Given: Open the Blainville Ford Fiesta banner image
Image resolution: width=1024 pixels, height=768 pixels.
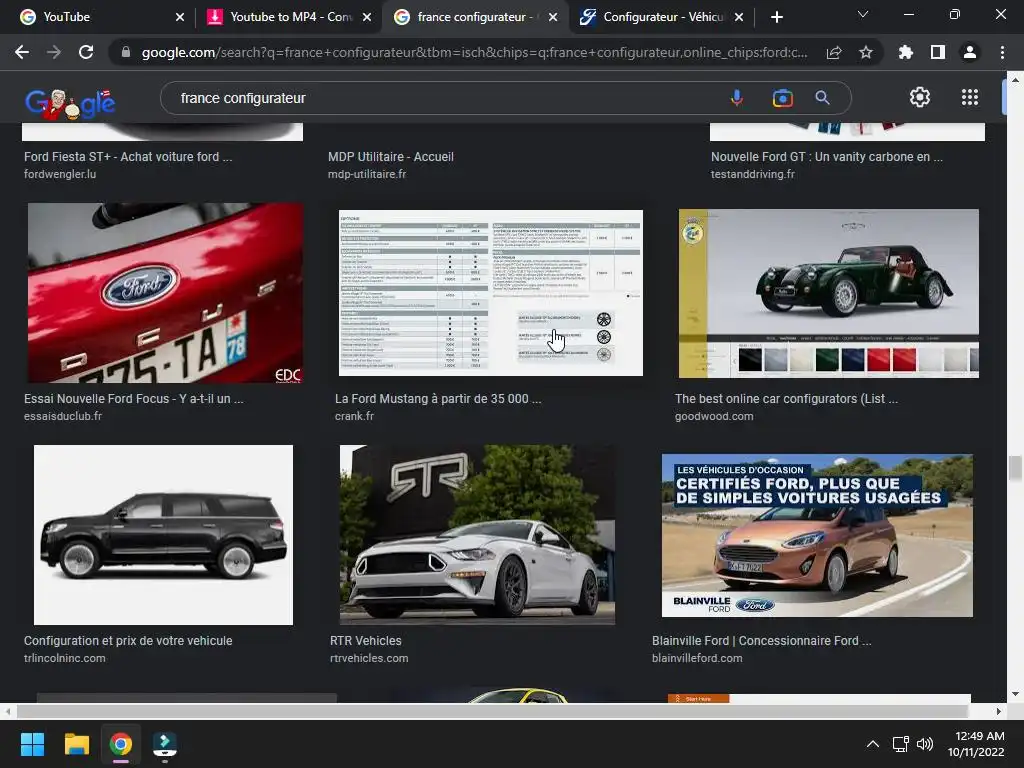Looking at the screenshot, I should [817, 535].
